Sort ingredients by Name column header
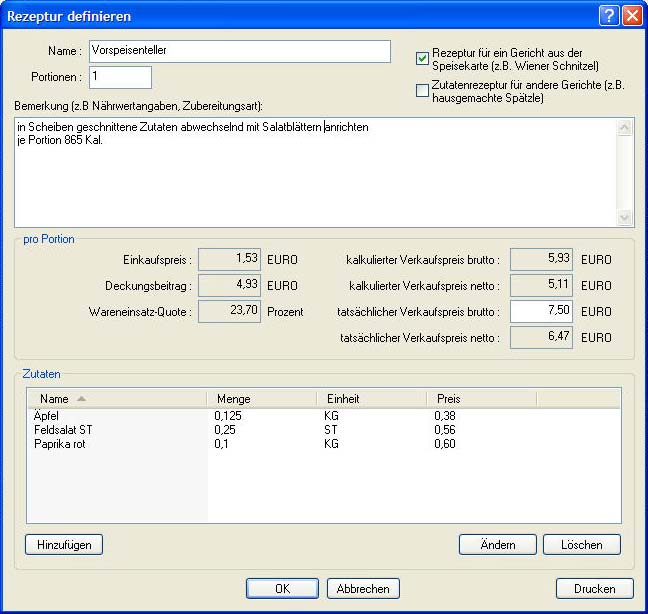The image size is (648, 614). tap(117, 399)
